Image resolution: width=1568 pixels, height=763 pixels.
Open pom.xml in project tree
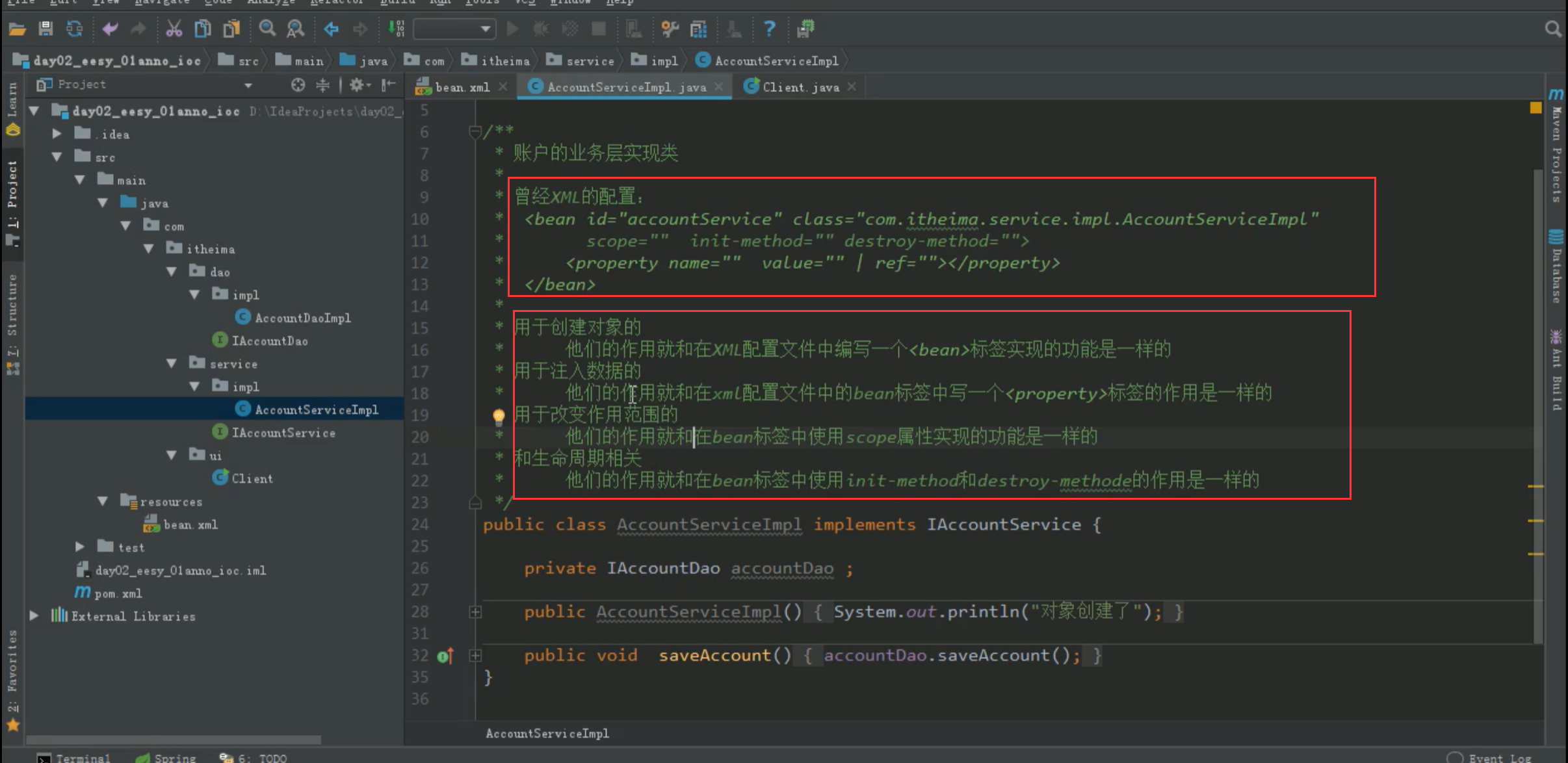(x=118, y=593)
